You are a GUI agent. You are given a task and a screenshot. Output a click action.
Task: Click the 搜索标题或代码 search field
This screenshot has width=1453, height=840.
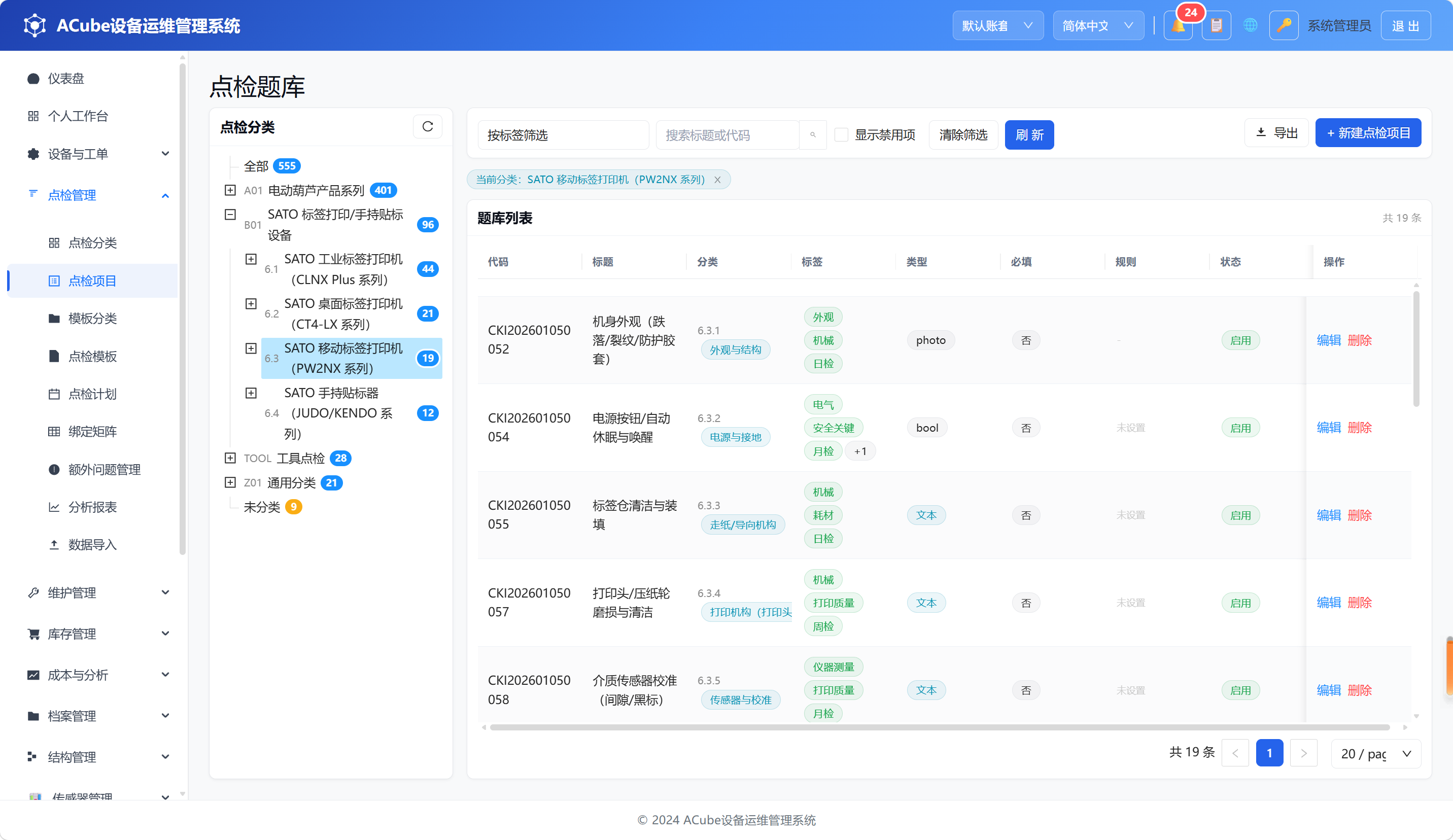727,135
